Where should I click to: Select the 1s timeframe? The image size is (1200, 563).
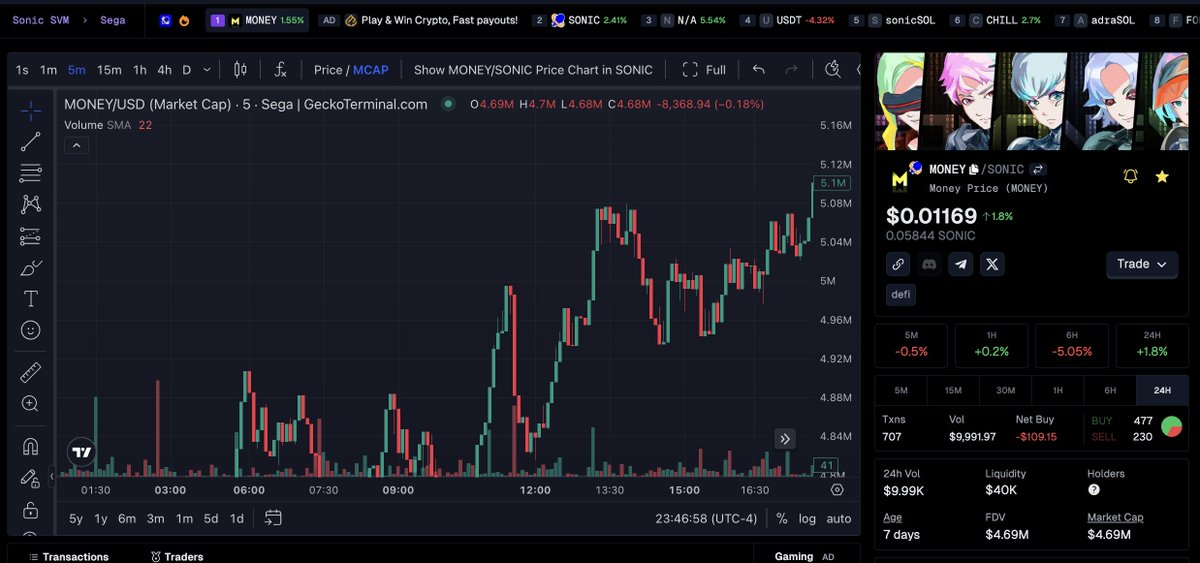22,70
